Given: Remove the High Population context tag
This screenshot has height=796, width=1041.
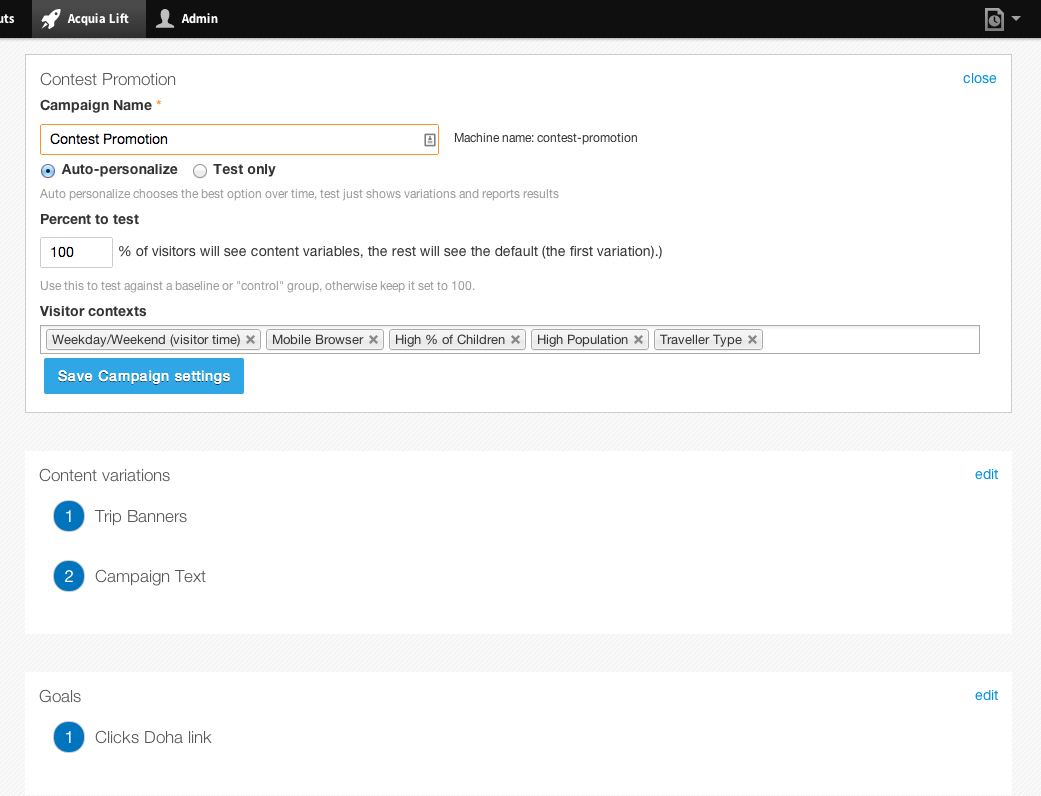Looking at the screenshot, I should point(638,340).
